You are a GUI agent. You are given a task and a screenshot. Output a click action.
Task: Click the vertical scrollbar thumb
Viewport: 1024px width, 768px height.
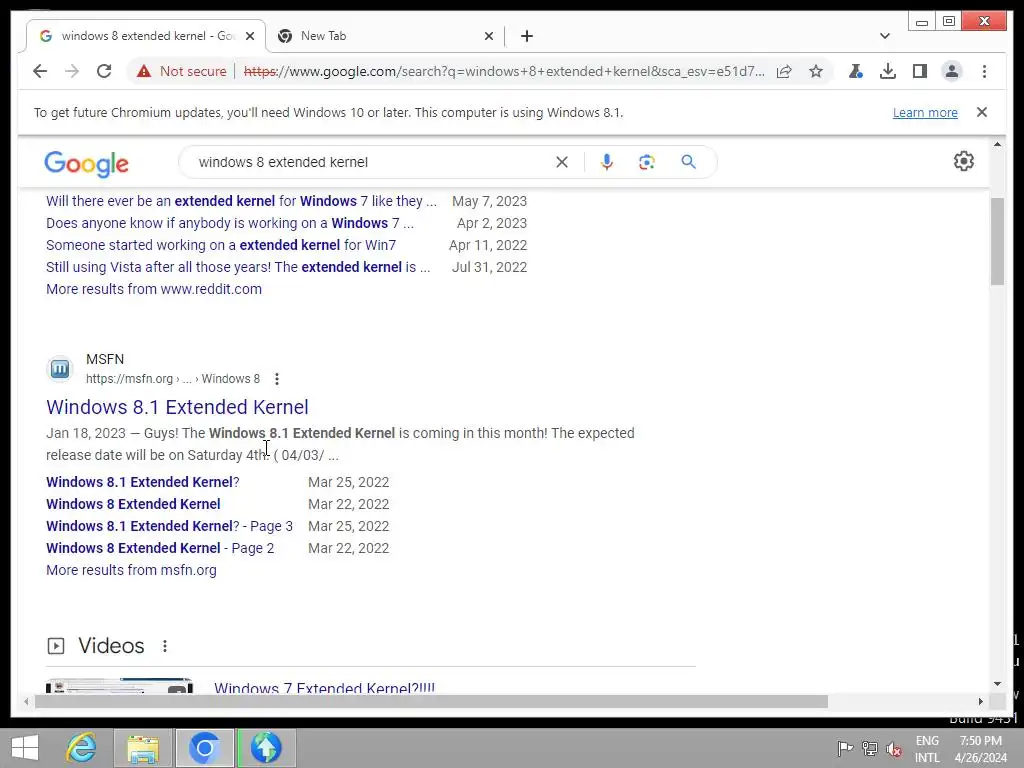997,242
